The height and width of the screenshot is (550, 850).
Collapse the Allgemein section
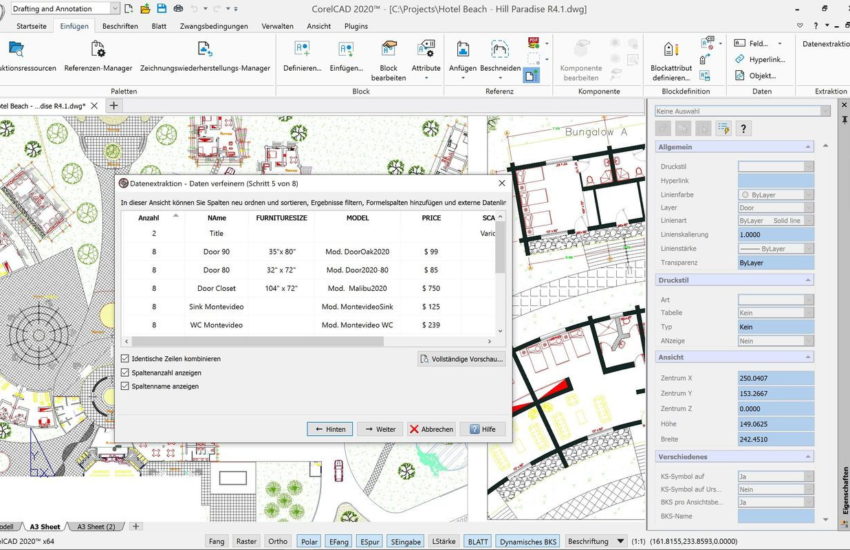point(807,147)
